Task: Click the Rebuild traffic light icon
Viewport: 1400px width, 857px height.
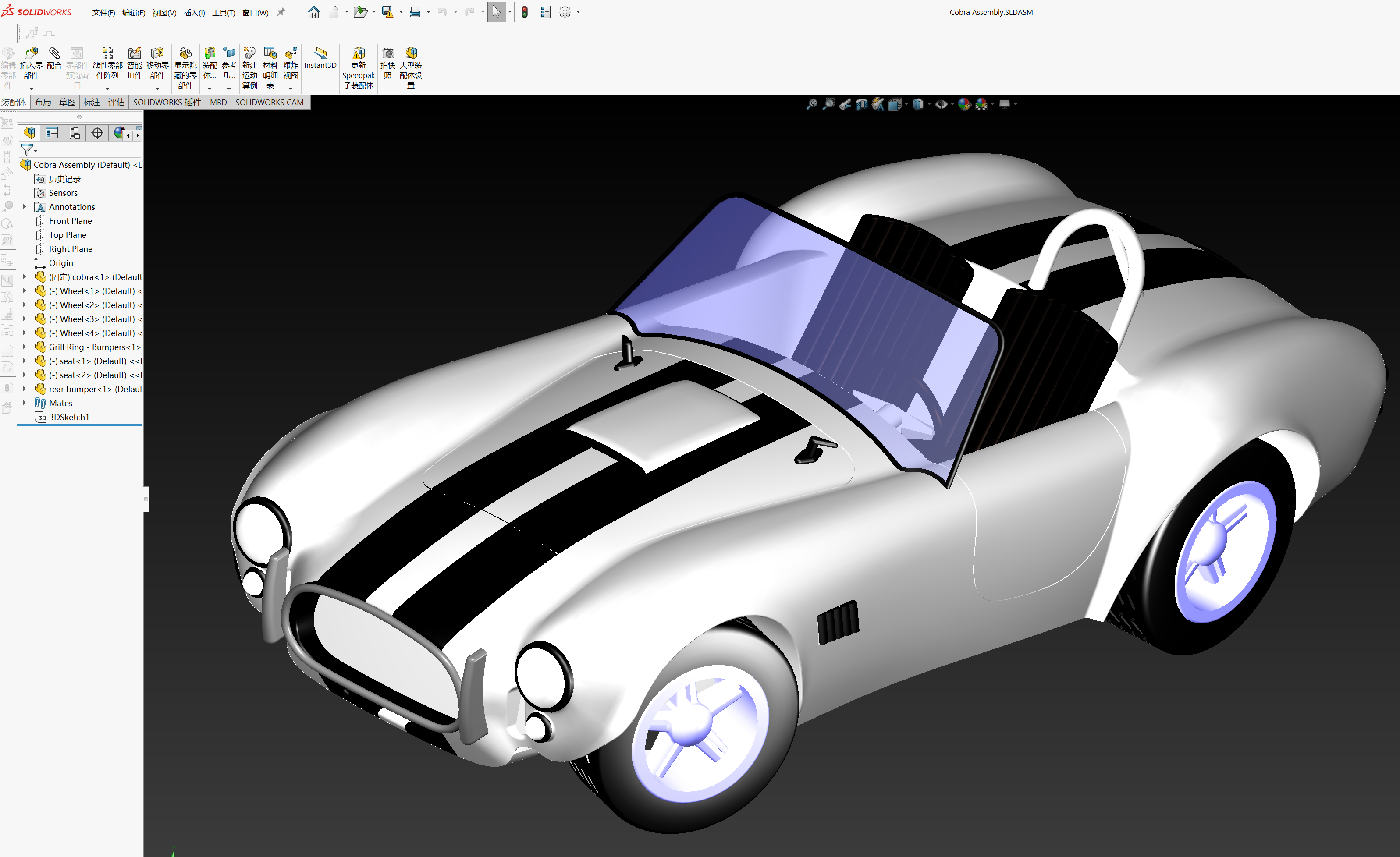Action: 524,12
